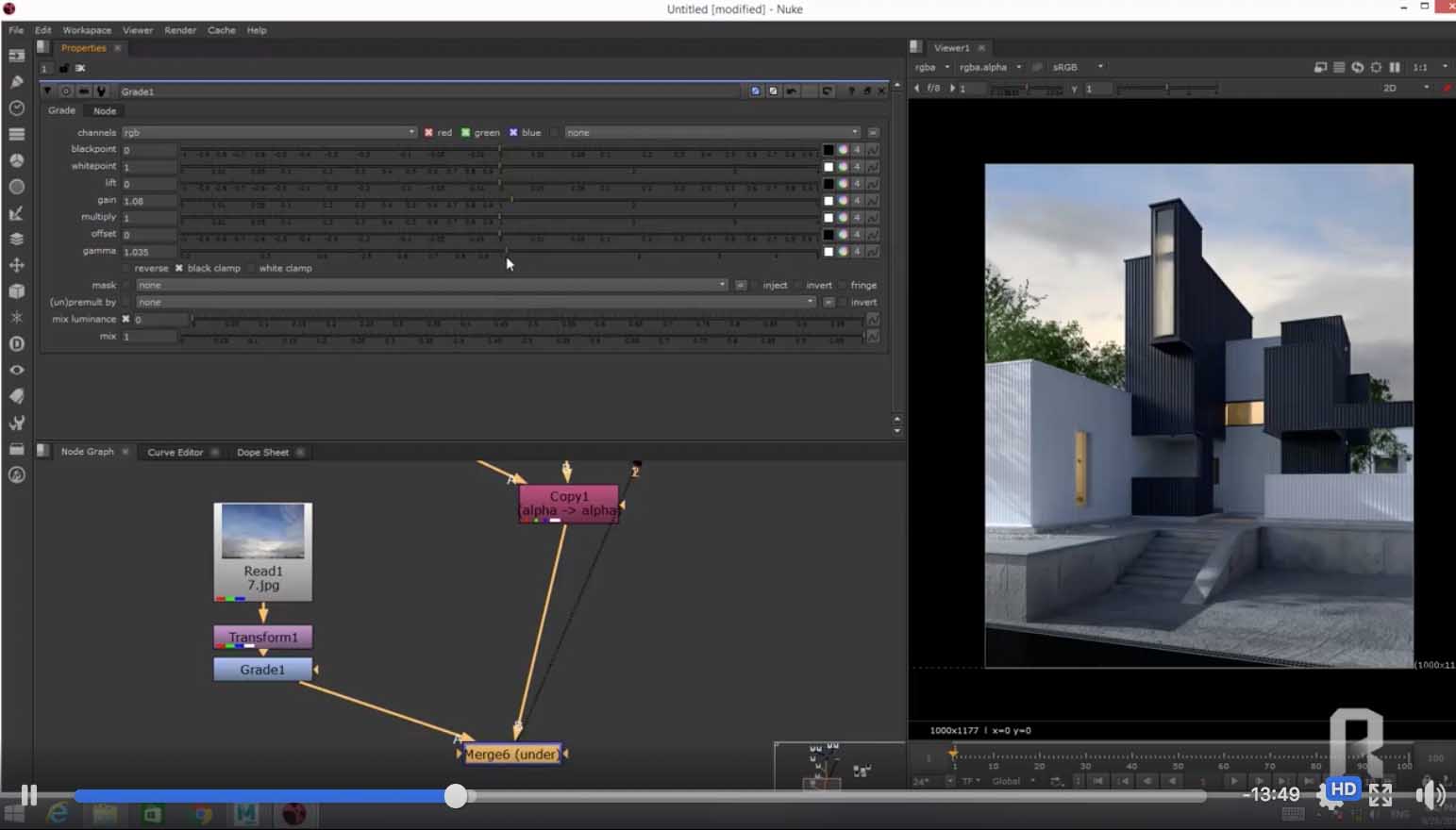Viewport: 1456px width, 830px height.
Task: Open color wheel for gain row
Action: point(843,201)
